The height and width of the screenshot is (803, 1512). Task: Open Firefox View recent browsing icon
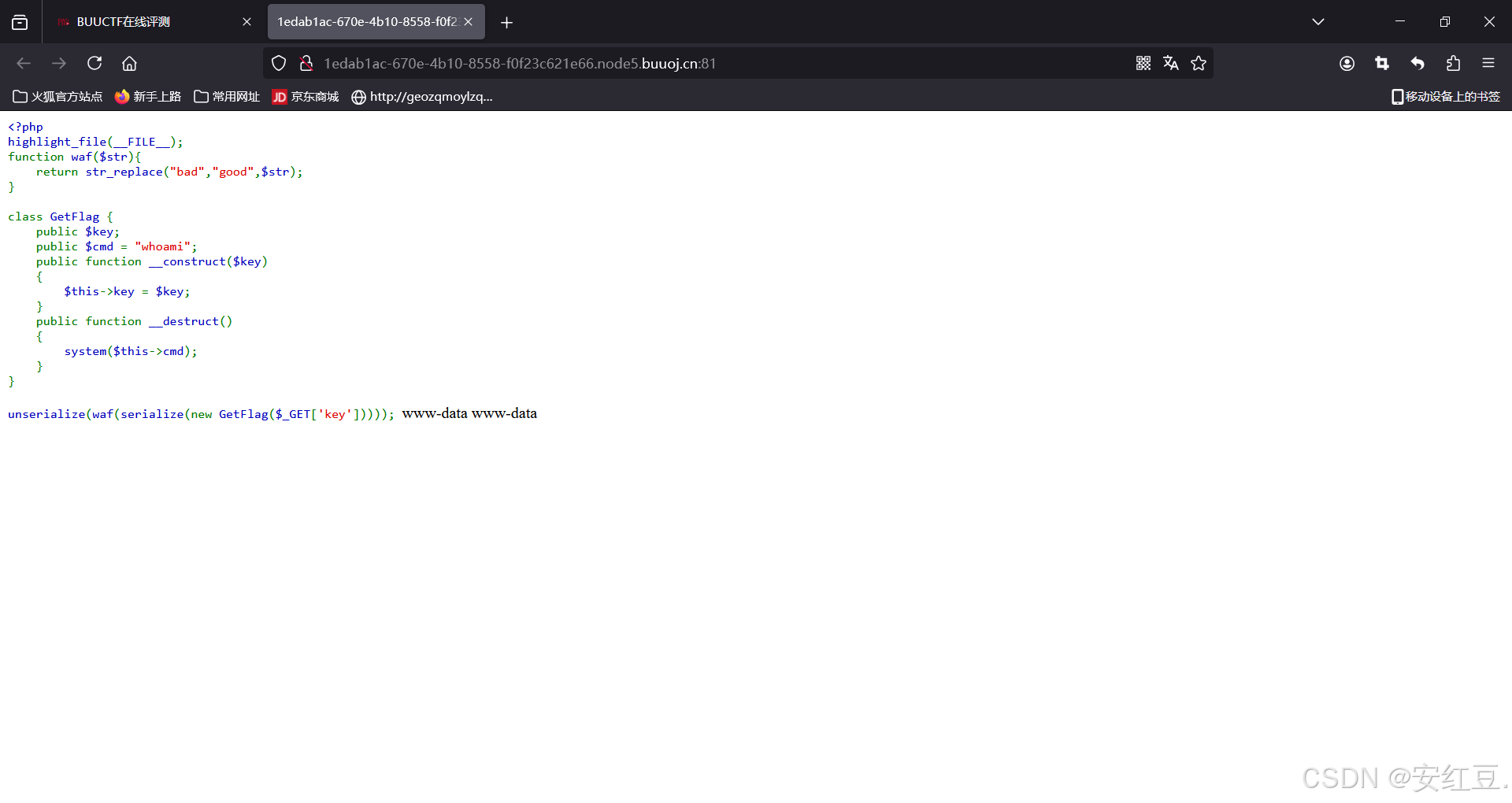pyautogui.click(x=20, y=22)
